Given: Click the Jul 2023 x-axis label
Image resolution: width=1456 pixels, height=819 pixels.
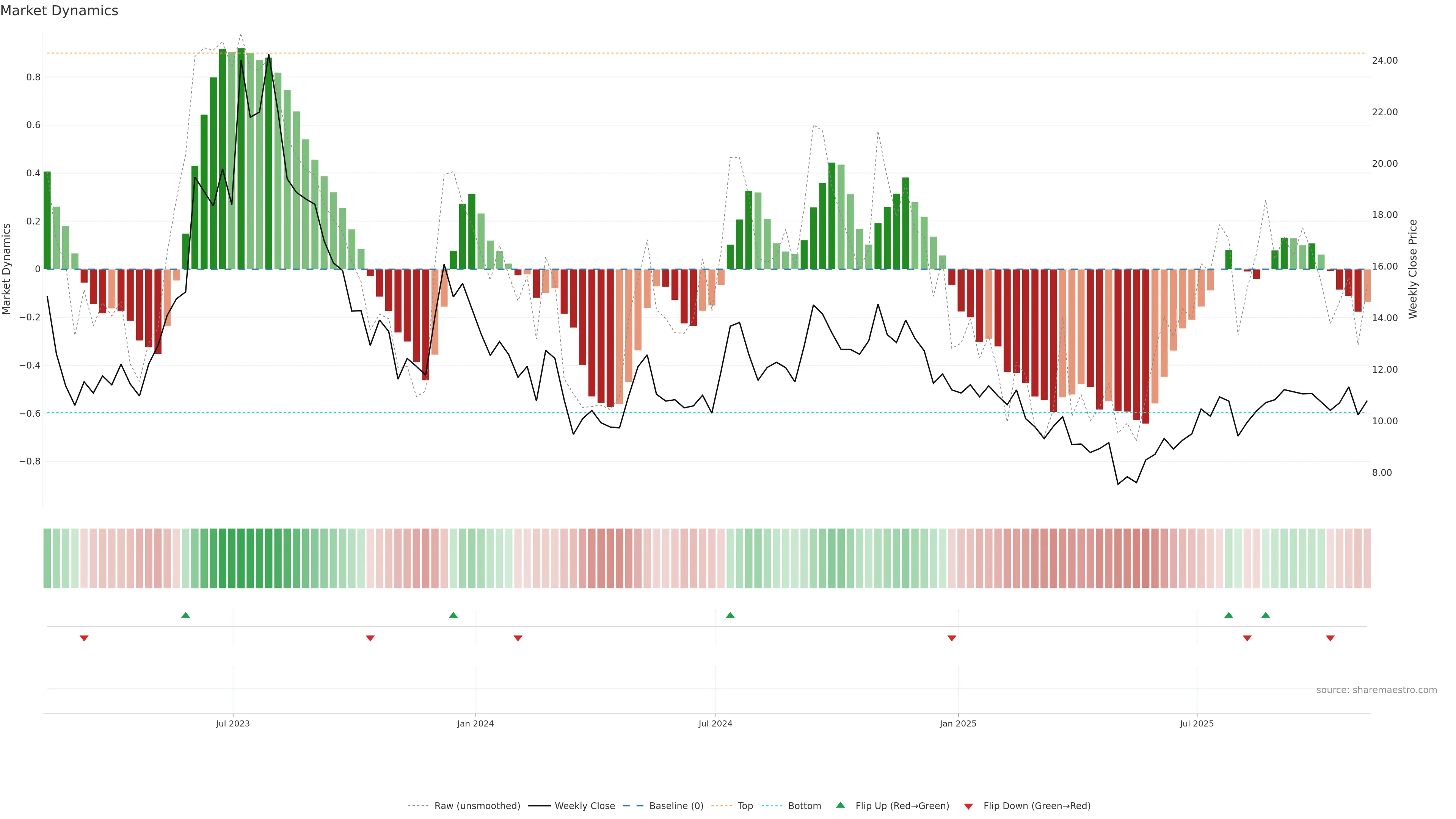Looking at the screenshot, I should 232,723.
